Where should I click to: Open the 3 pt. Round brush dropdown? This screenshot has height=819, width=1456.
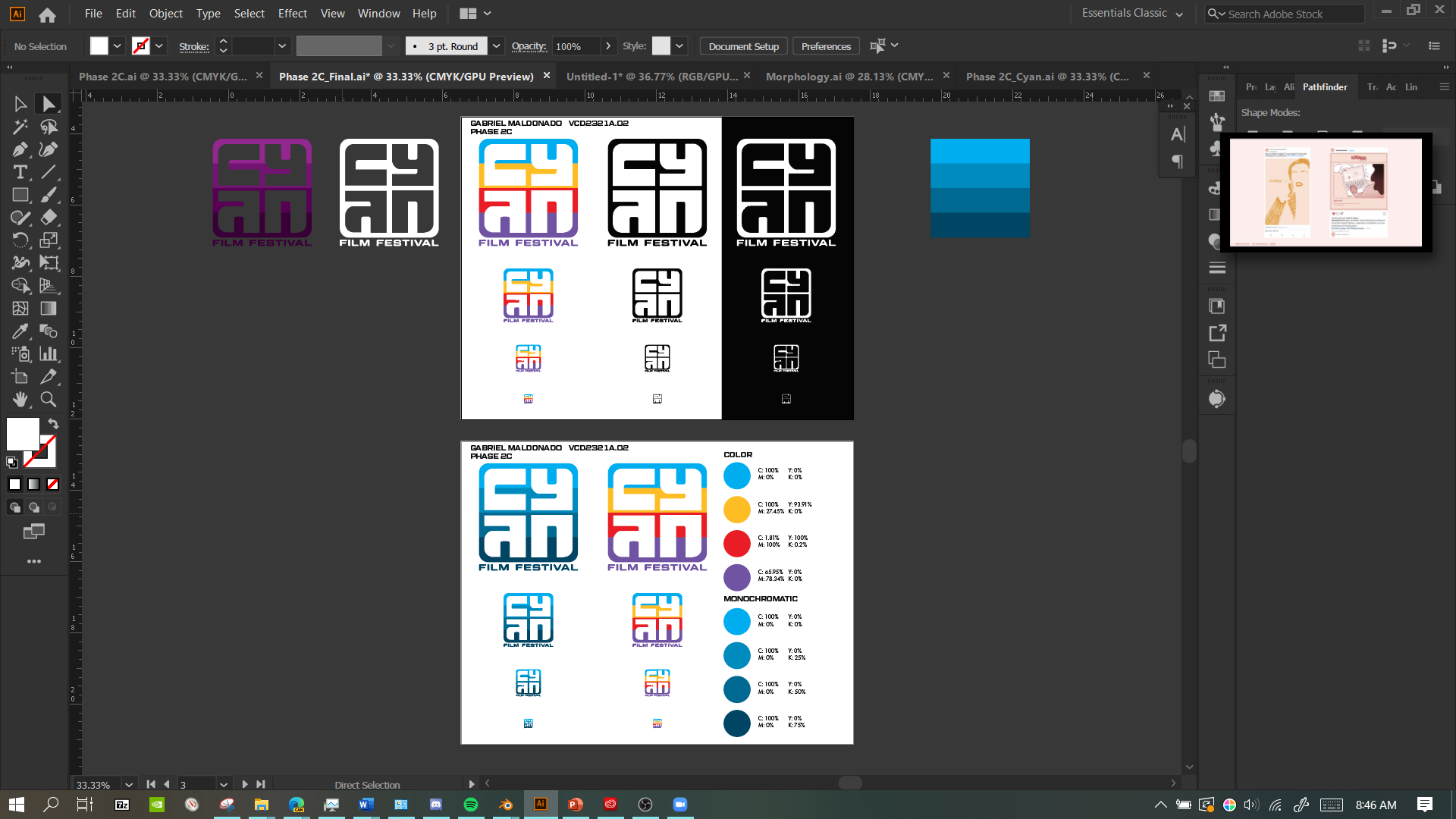(x=497, y=46)
